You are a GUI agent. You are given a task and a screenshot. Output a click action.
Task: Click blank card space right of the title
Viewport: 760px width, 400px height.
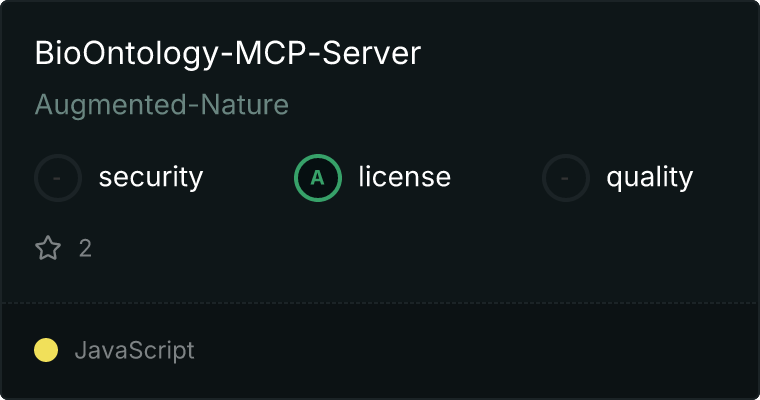point(582,53)
